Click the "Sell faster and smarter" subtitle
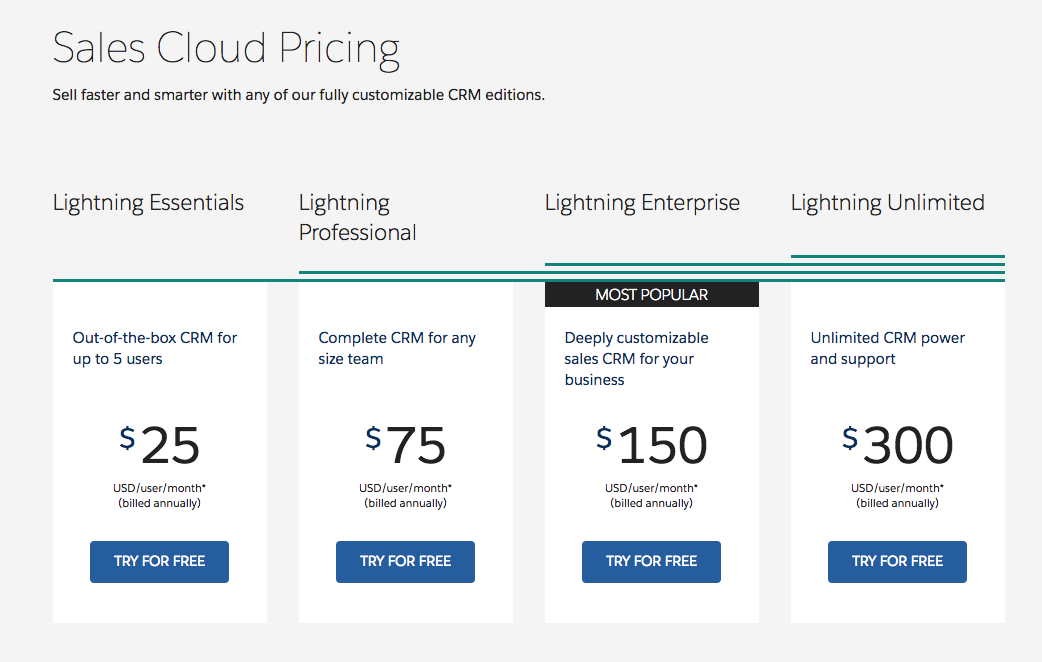 point(298,95)
